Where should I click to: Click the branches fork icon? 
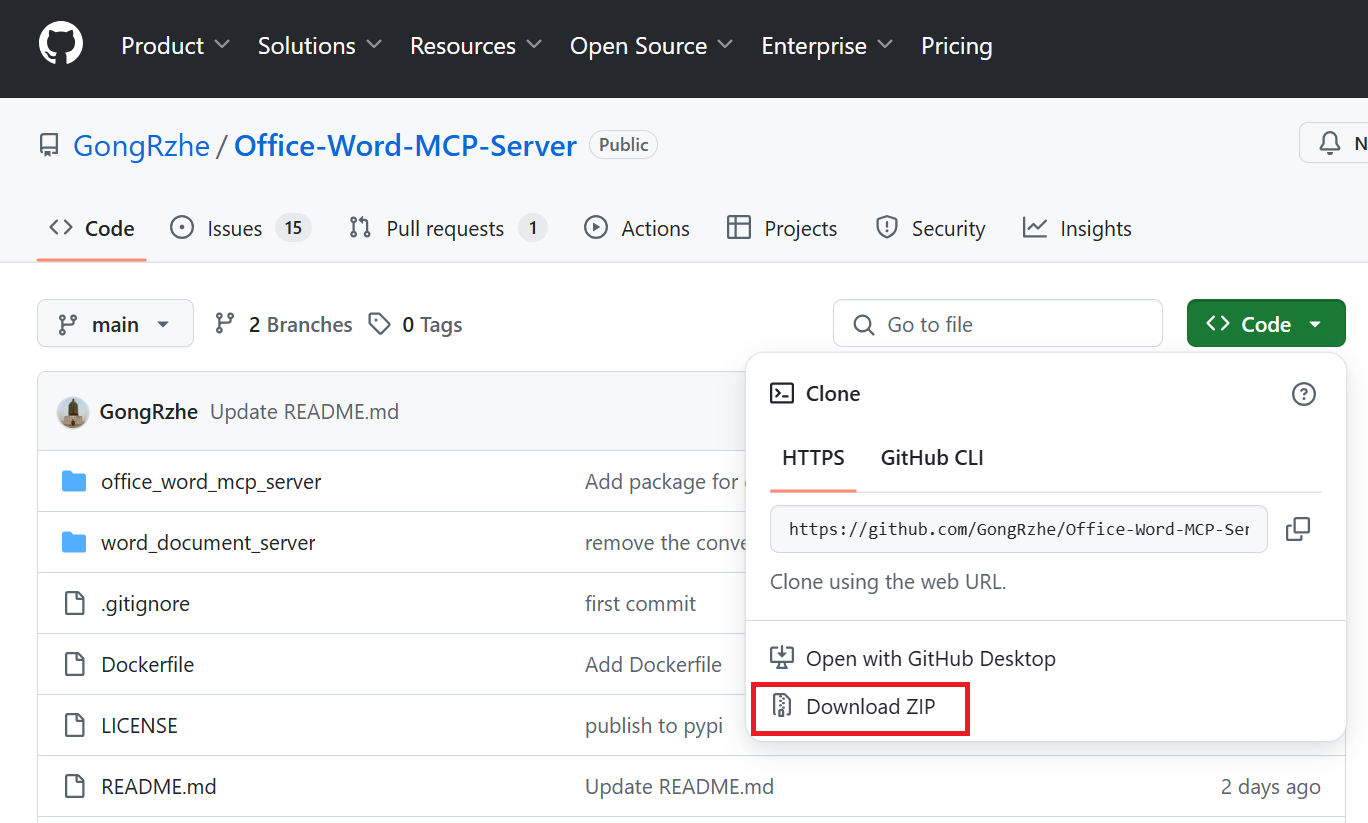coord(225,324)
